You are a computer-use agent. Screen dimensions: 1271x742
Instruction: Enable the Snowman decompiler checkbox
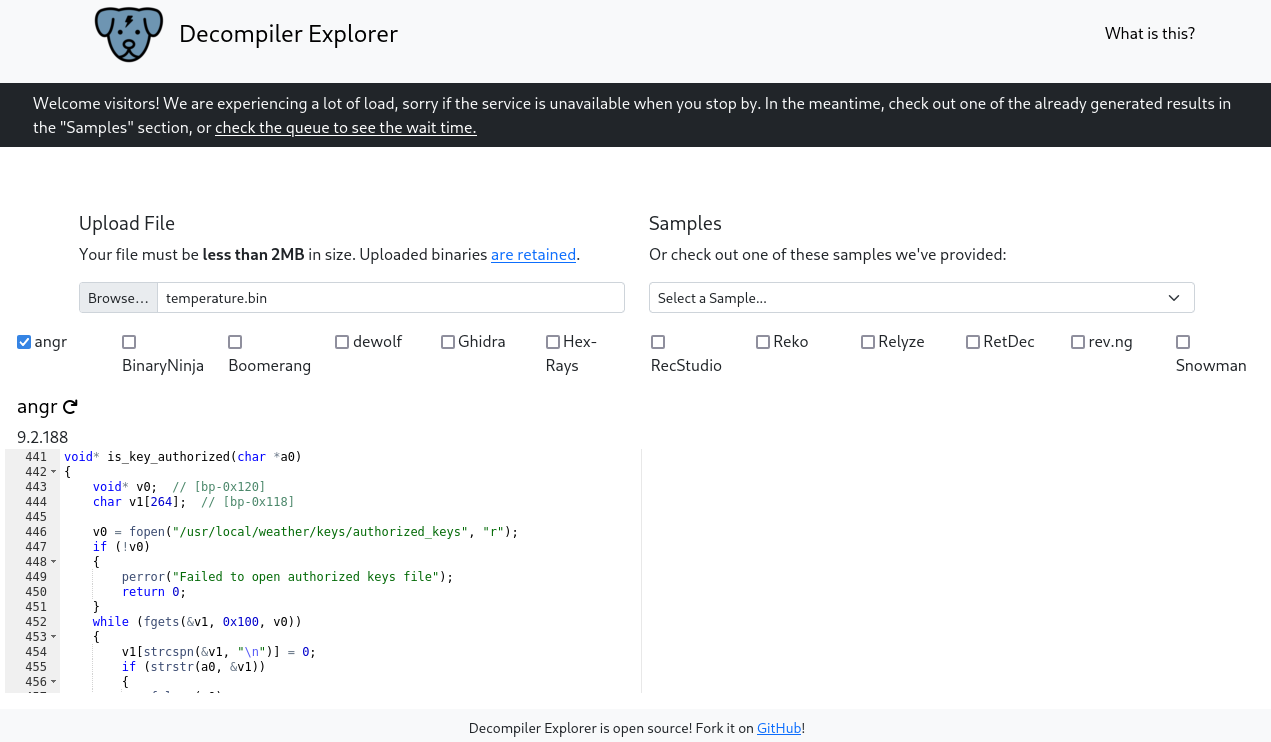1183,342
